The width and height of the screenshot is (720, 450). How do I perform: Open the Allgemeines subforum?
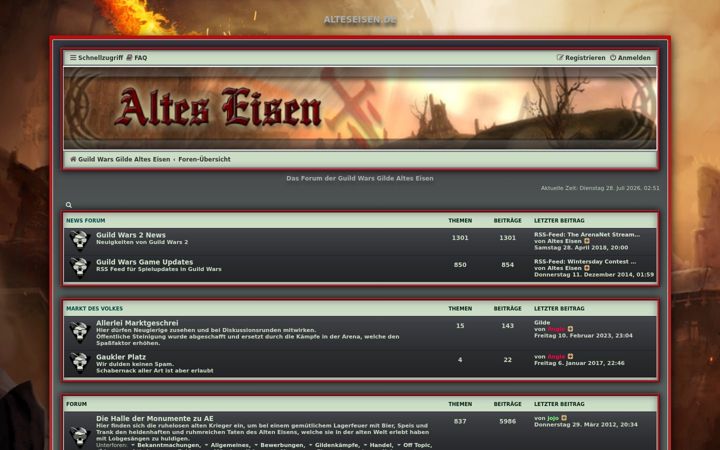(x=229, y=445)
